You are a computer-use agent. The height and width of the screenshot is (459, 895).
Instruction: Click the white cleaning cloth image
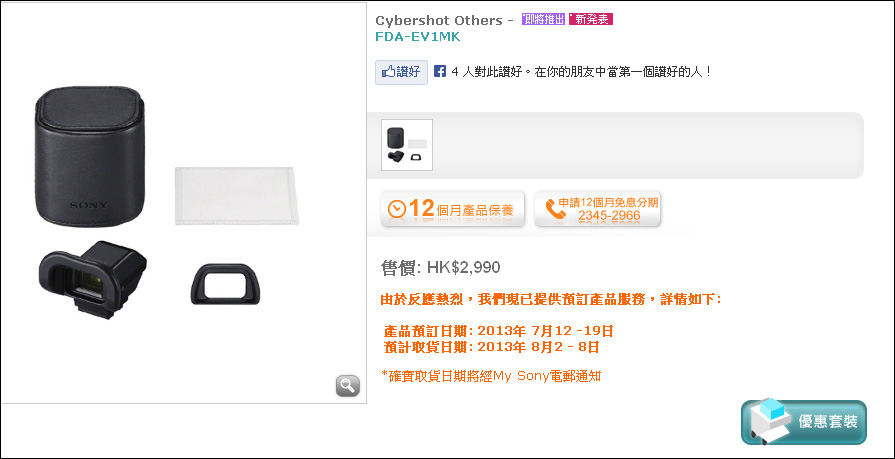tap(237, 196)
